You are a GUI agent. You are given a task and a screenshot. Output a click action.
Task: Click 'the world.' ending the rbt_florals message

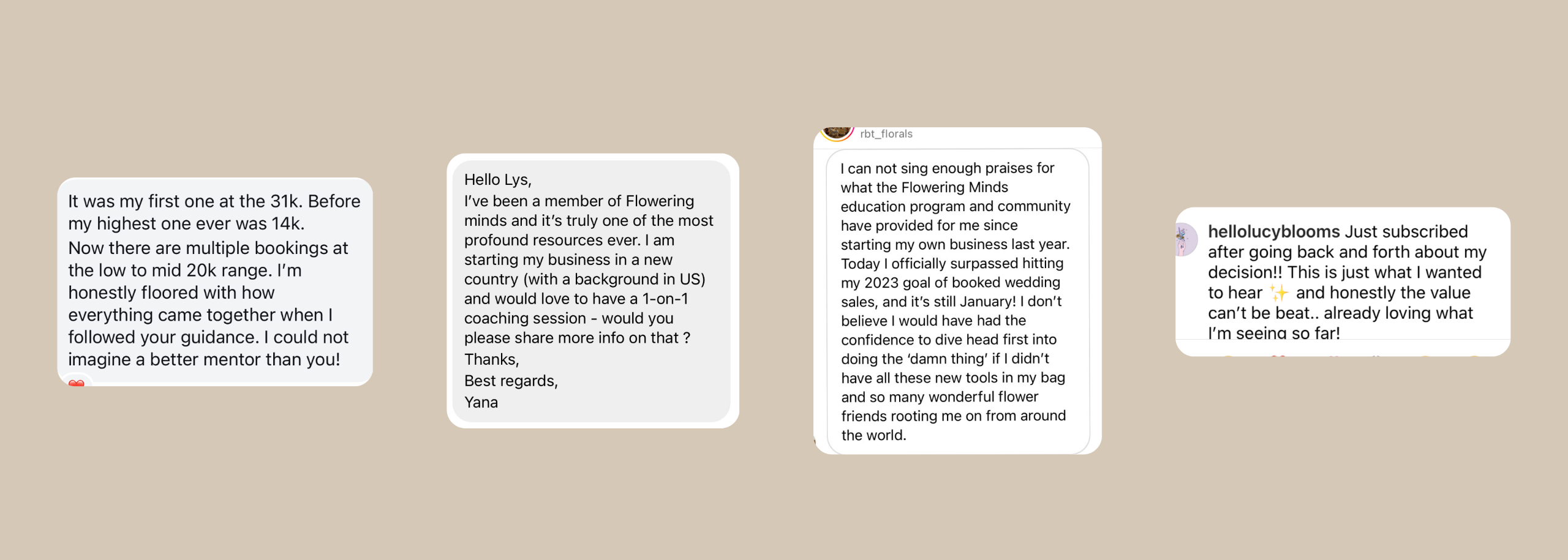873,435
